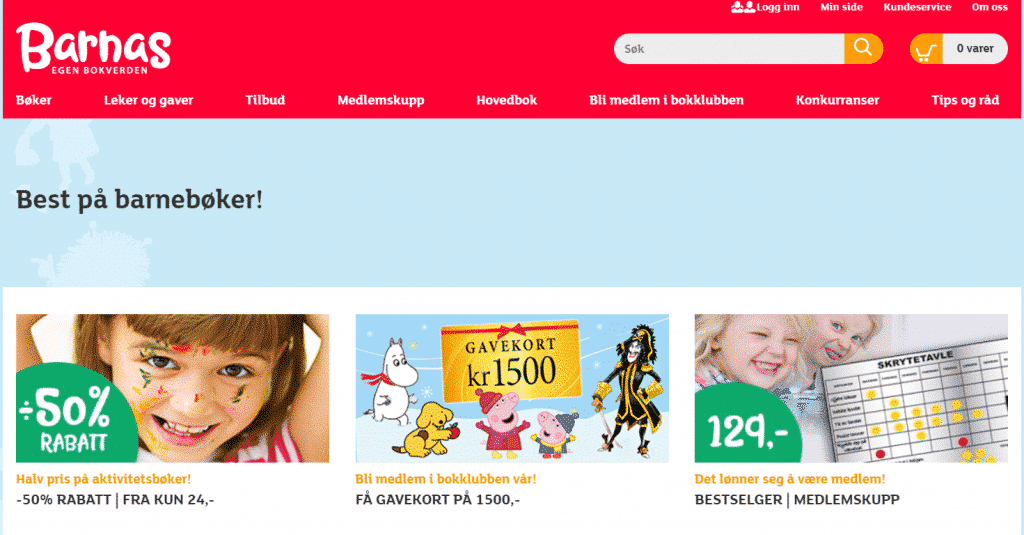Open Tips og råd in navigation

point(965,100)
